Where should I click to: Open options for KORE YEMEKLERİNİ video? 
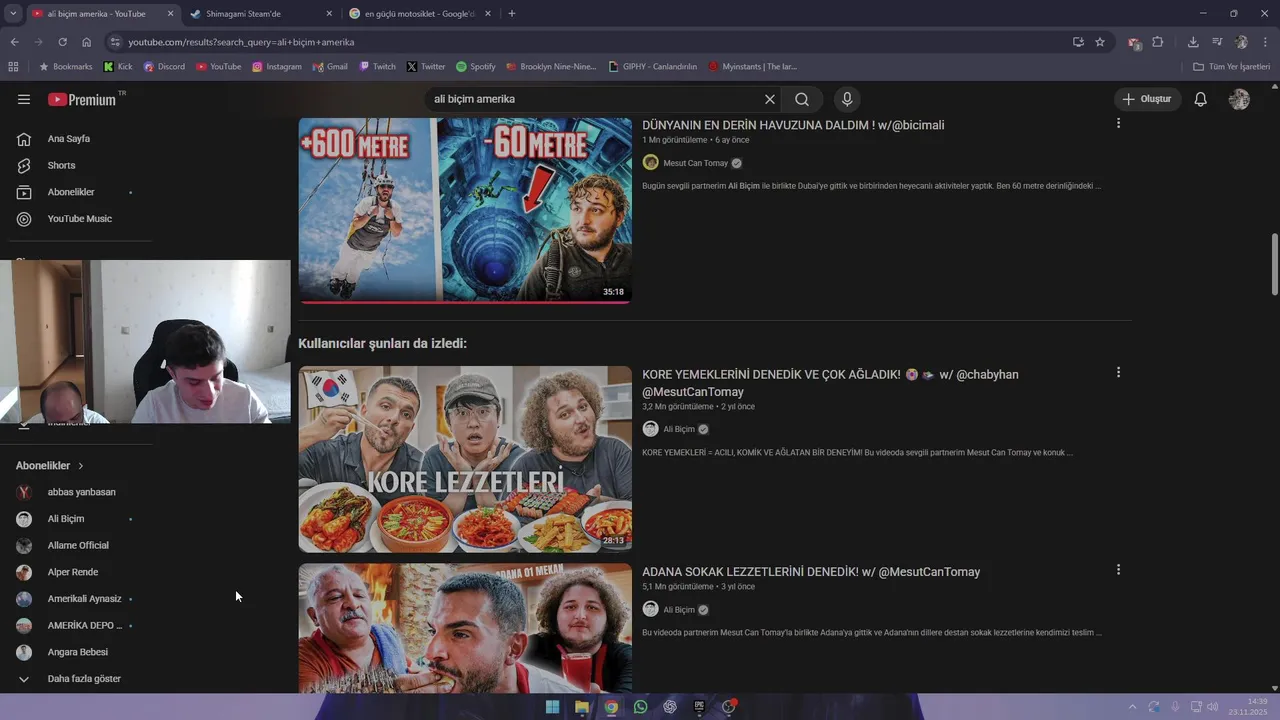click(x=1118, y=372)
